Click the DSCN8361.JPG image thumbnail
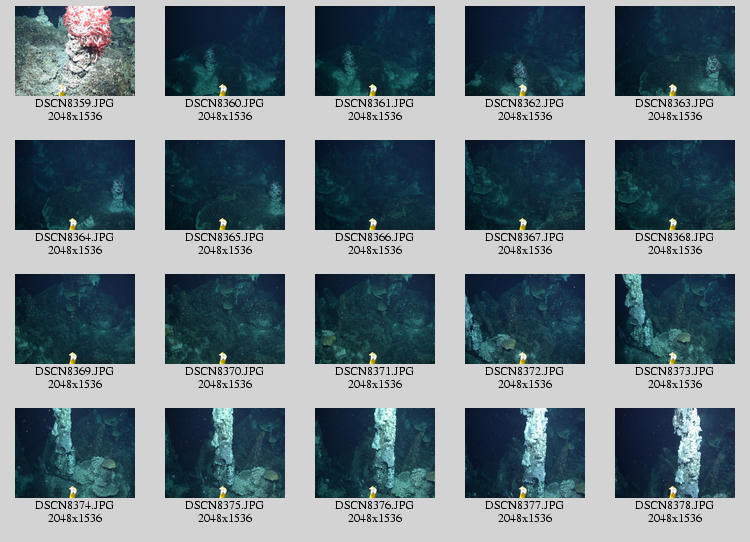This screenshot has height=542, width=750. click(375, 51)
